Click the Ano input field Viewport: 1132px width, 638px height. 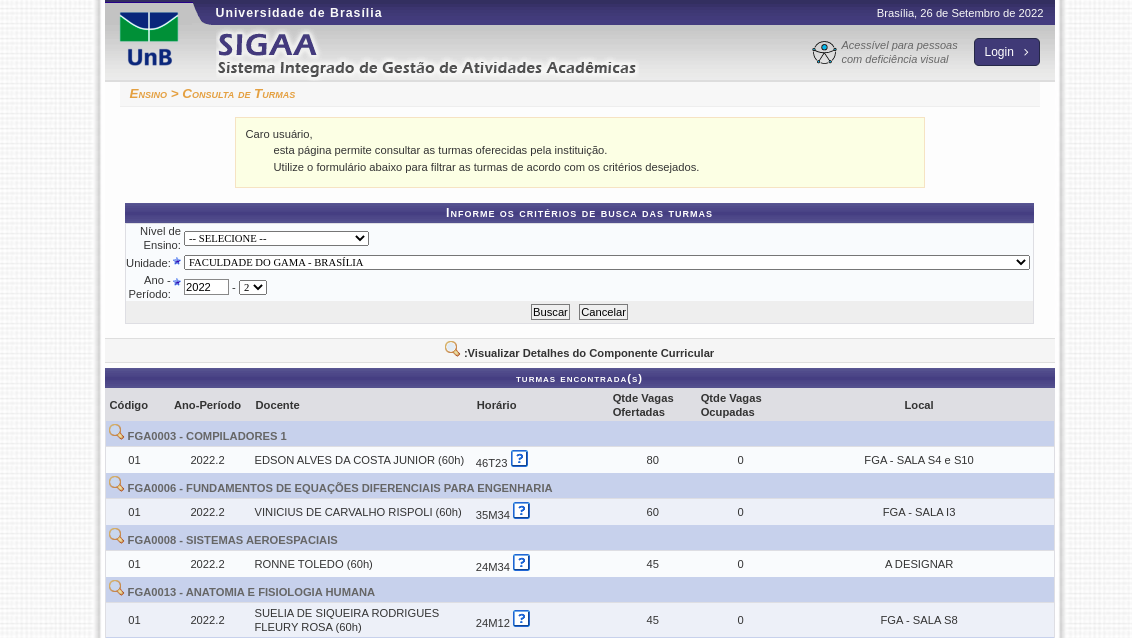pyautogui.click(x=206, y=288)
